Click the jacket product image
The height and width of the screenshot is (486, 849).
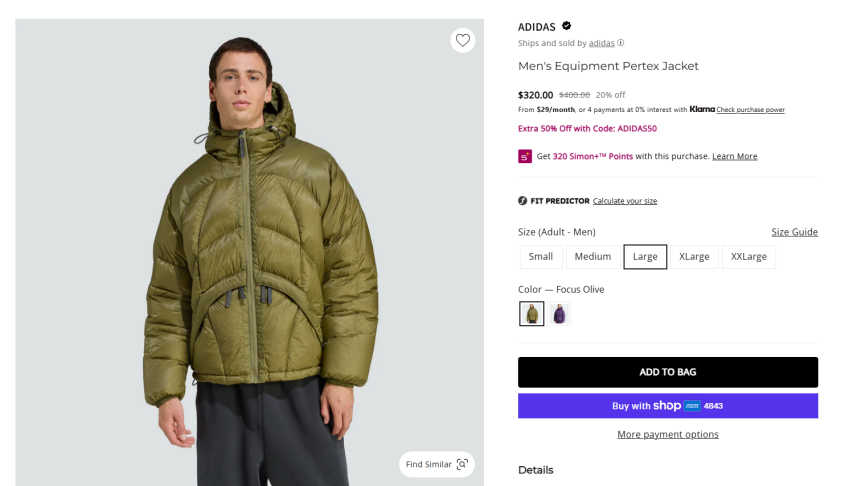click(250, 250)
